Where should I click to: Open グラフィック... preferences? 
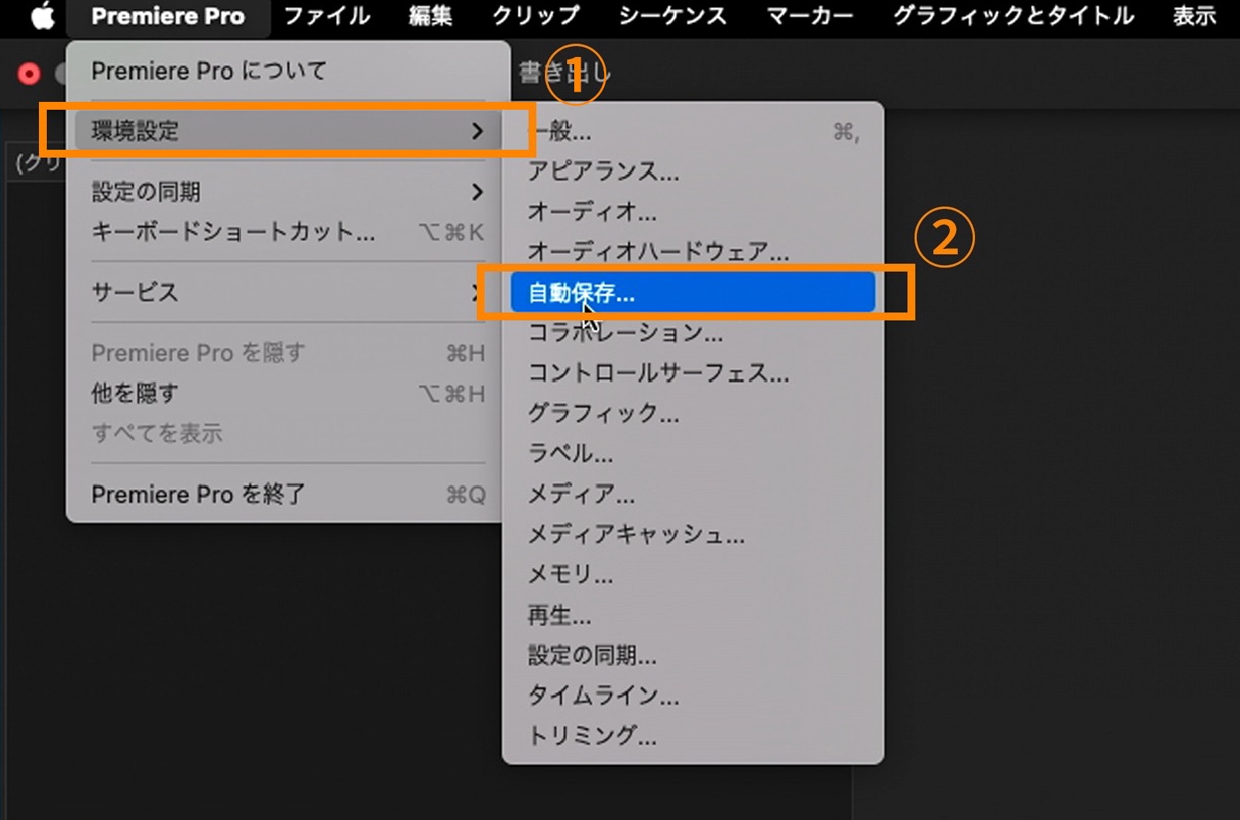(x=693, y=414)
